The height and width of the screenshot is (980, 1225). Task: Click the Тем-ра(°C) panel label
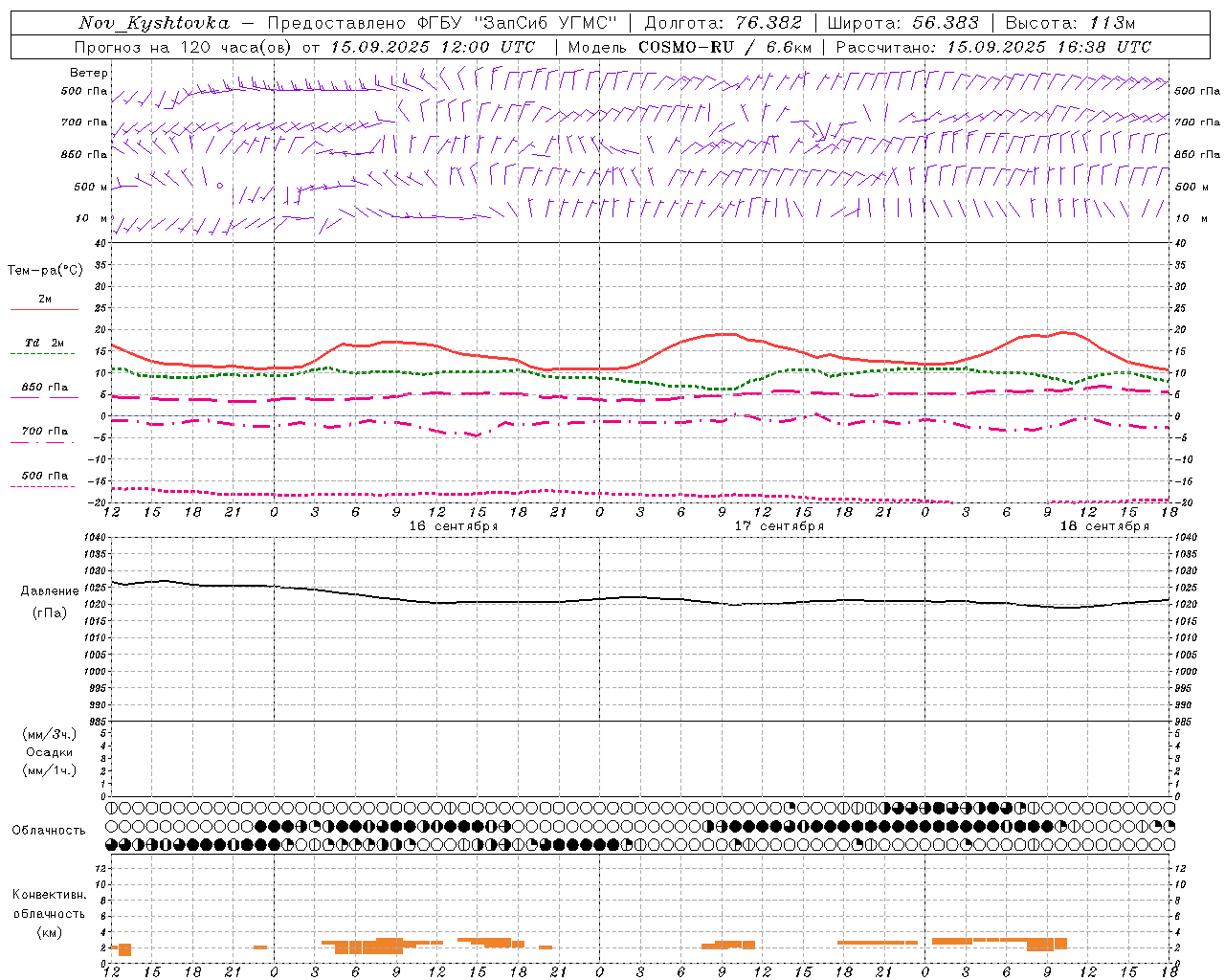point(45,271)
